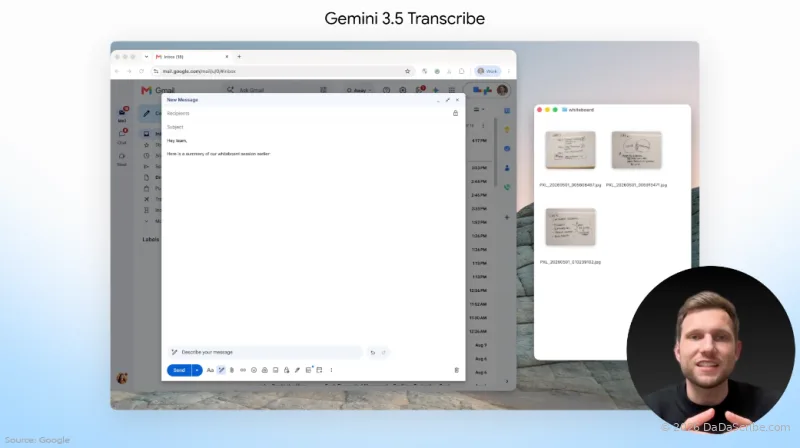Viewport: 800px width, 448px height.
Task: Click the Gmail logo
Action: coord(158,90)
